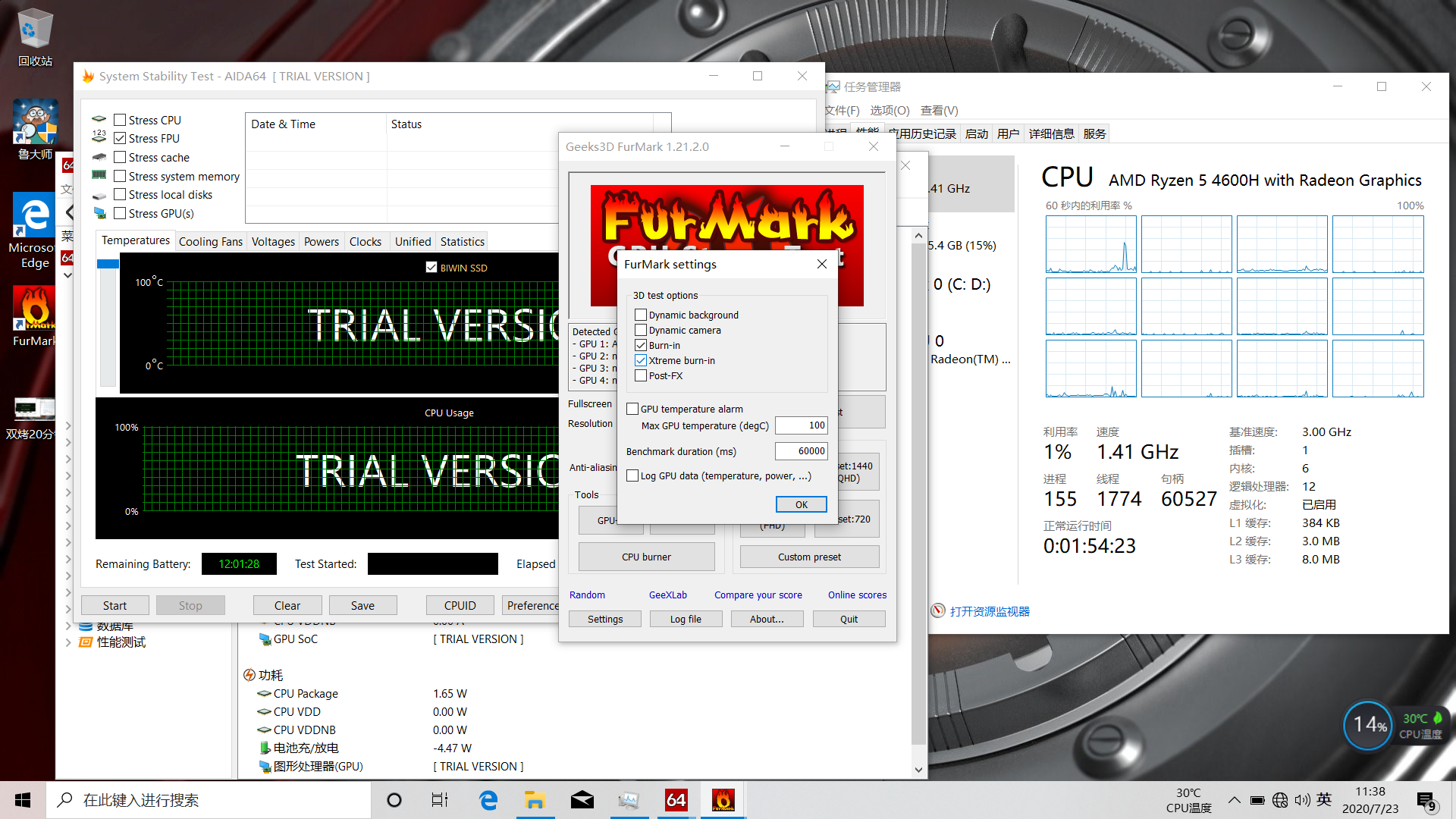1456x819 pixels.
Task: Click the 14% CPU temperature widget
Action: [x=1369, y=725]
